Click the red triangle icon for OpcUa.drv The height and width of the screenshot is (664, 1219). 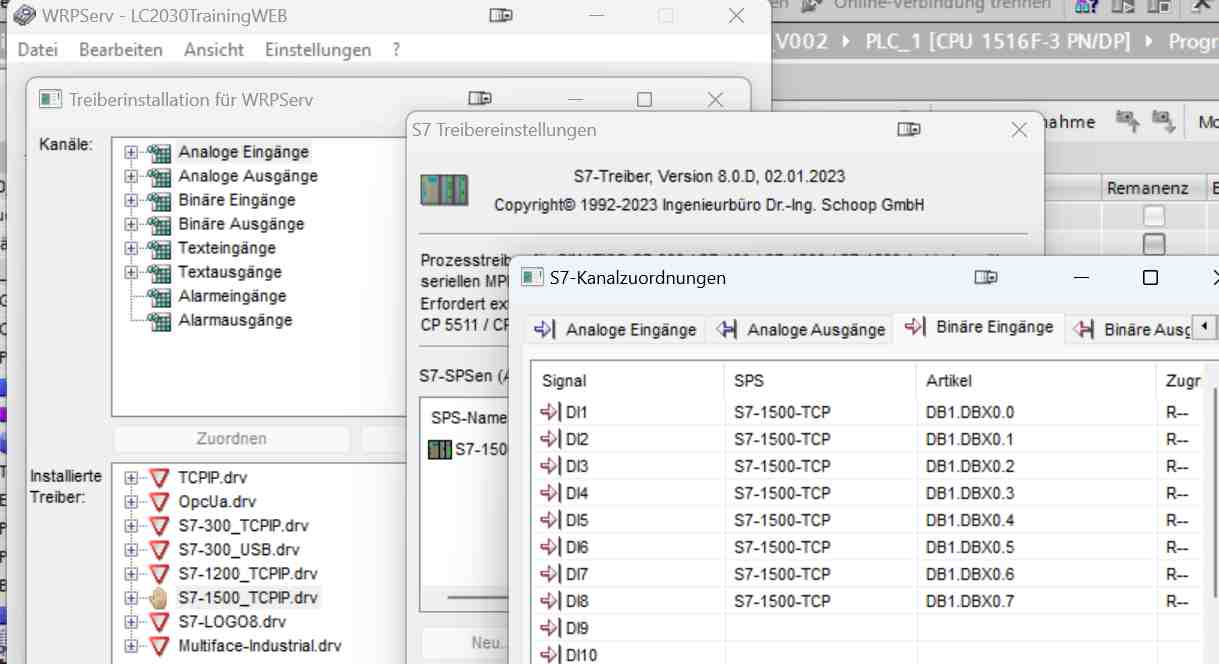159,502
